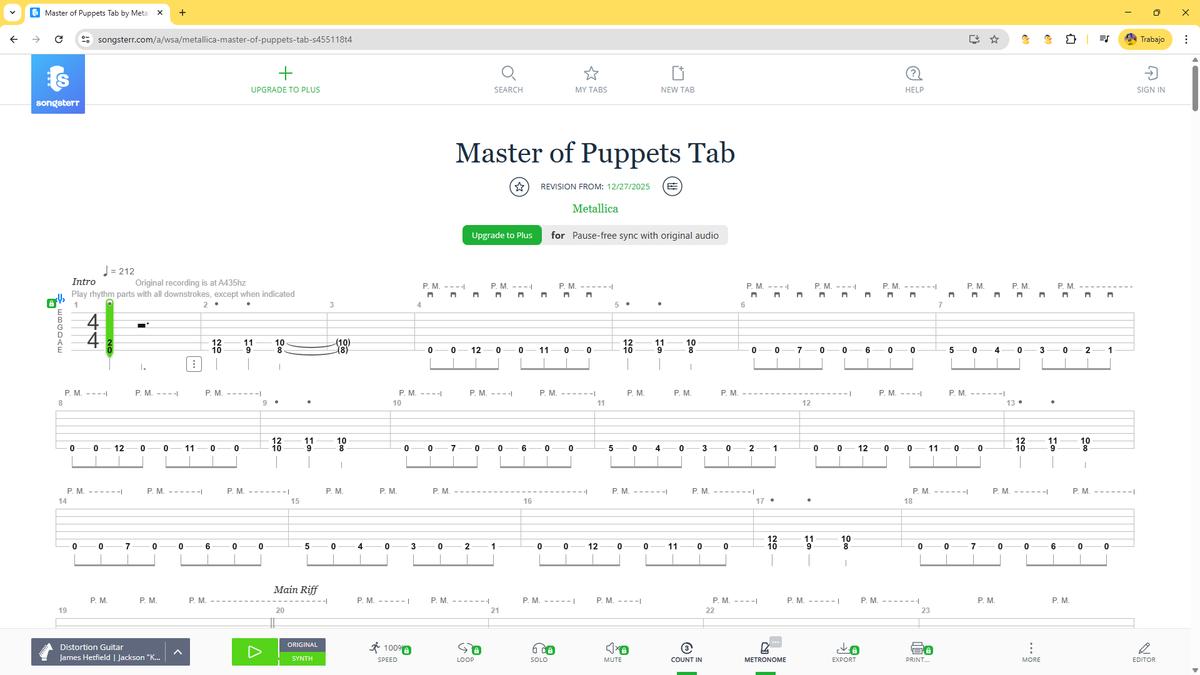Open Chrome media control icon
Viewport: 1200px width, 675px height.
coord(1103,39)
